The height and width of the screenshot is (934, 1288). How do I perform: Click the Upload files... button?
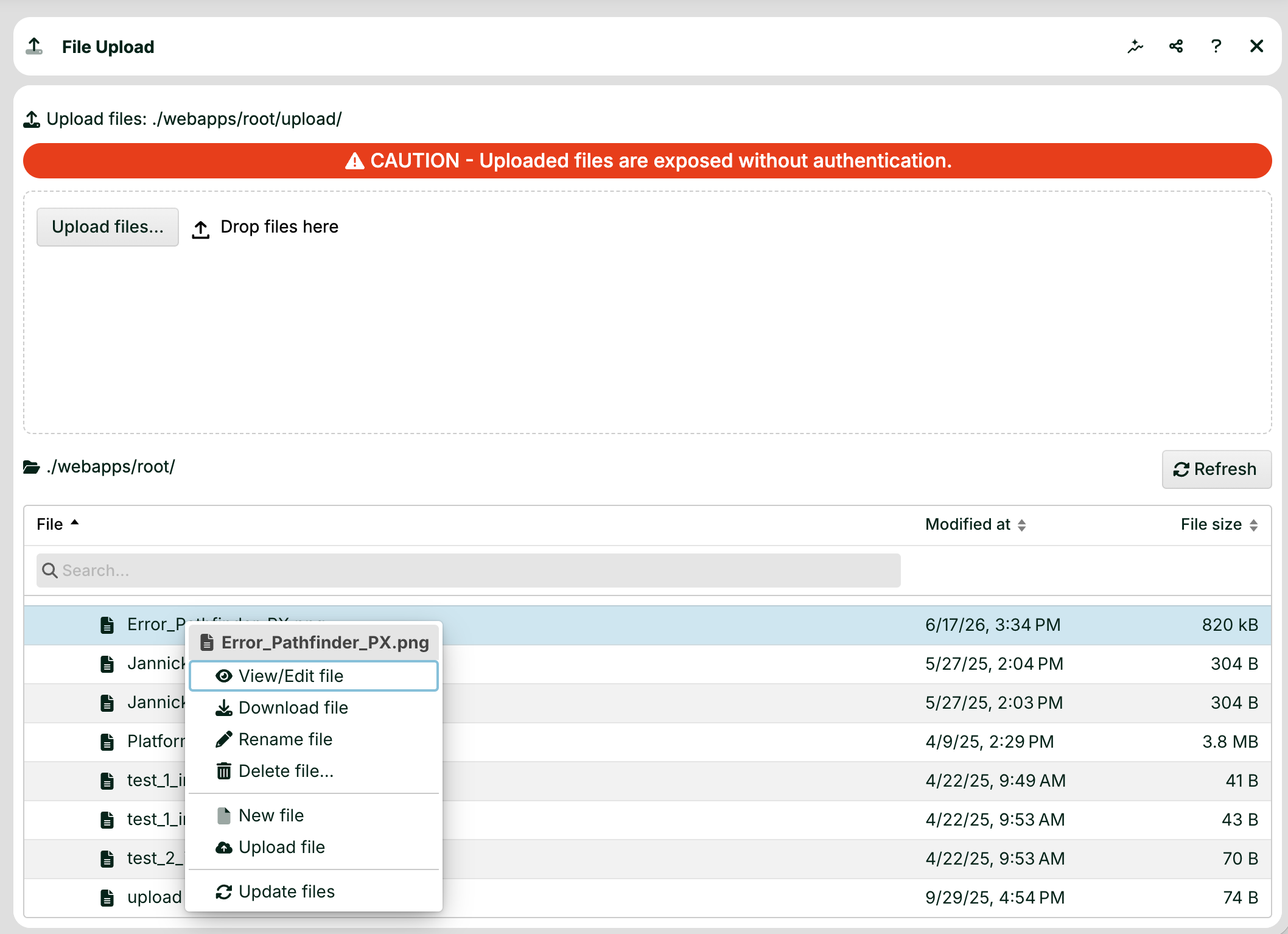(108, 227)
